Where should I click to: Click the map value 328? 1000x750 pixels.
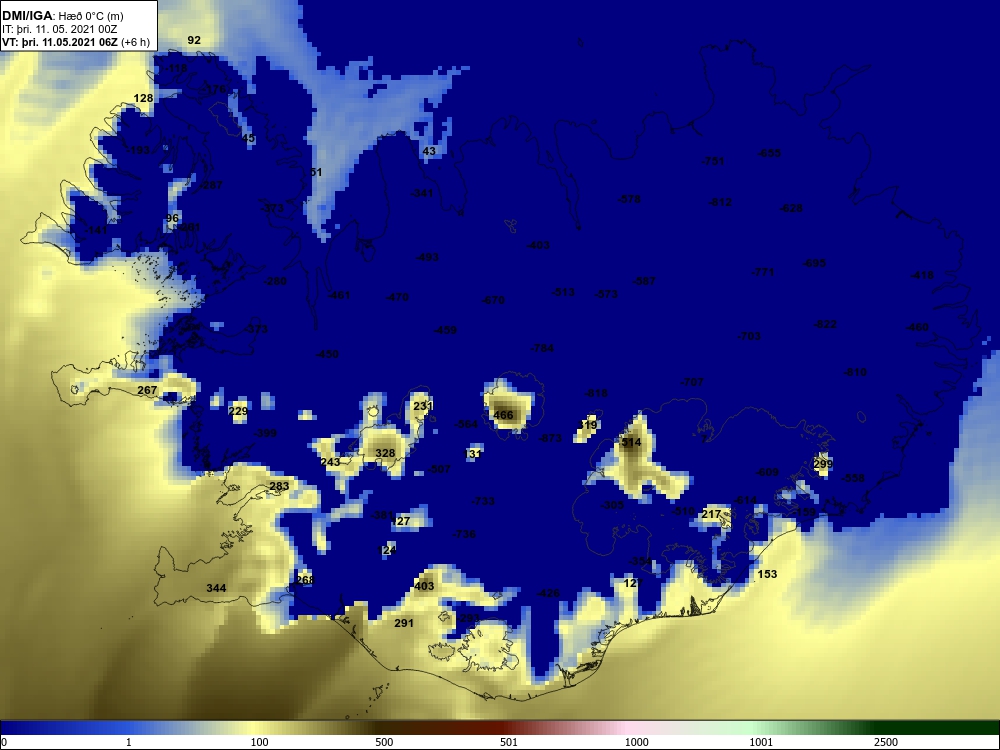(x=385, y=453)
